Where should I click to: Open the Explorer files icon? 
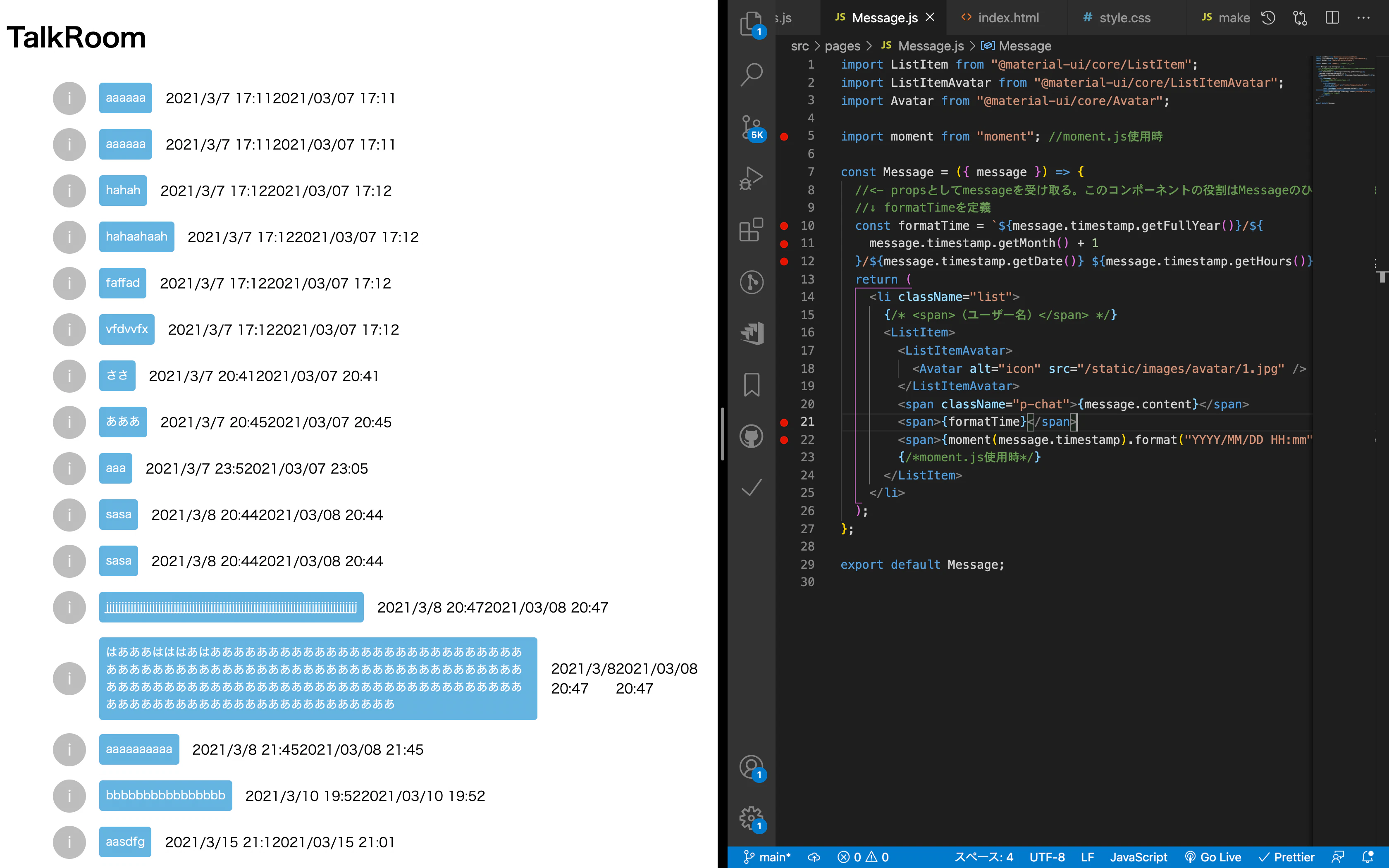click(751, 24)
